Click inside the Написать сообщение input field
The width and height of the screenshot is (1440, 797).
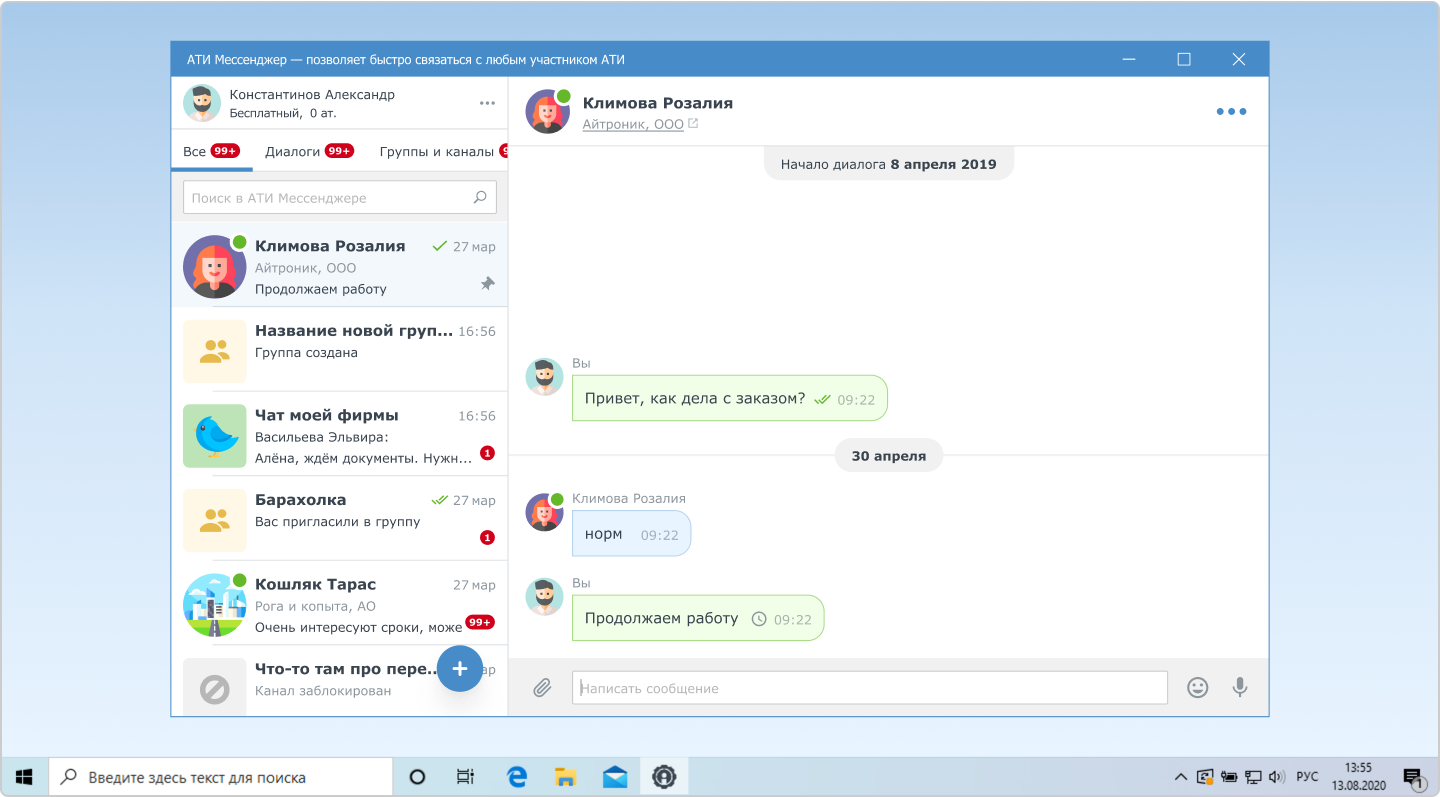869,688
